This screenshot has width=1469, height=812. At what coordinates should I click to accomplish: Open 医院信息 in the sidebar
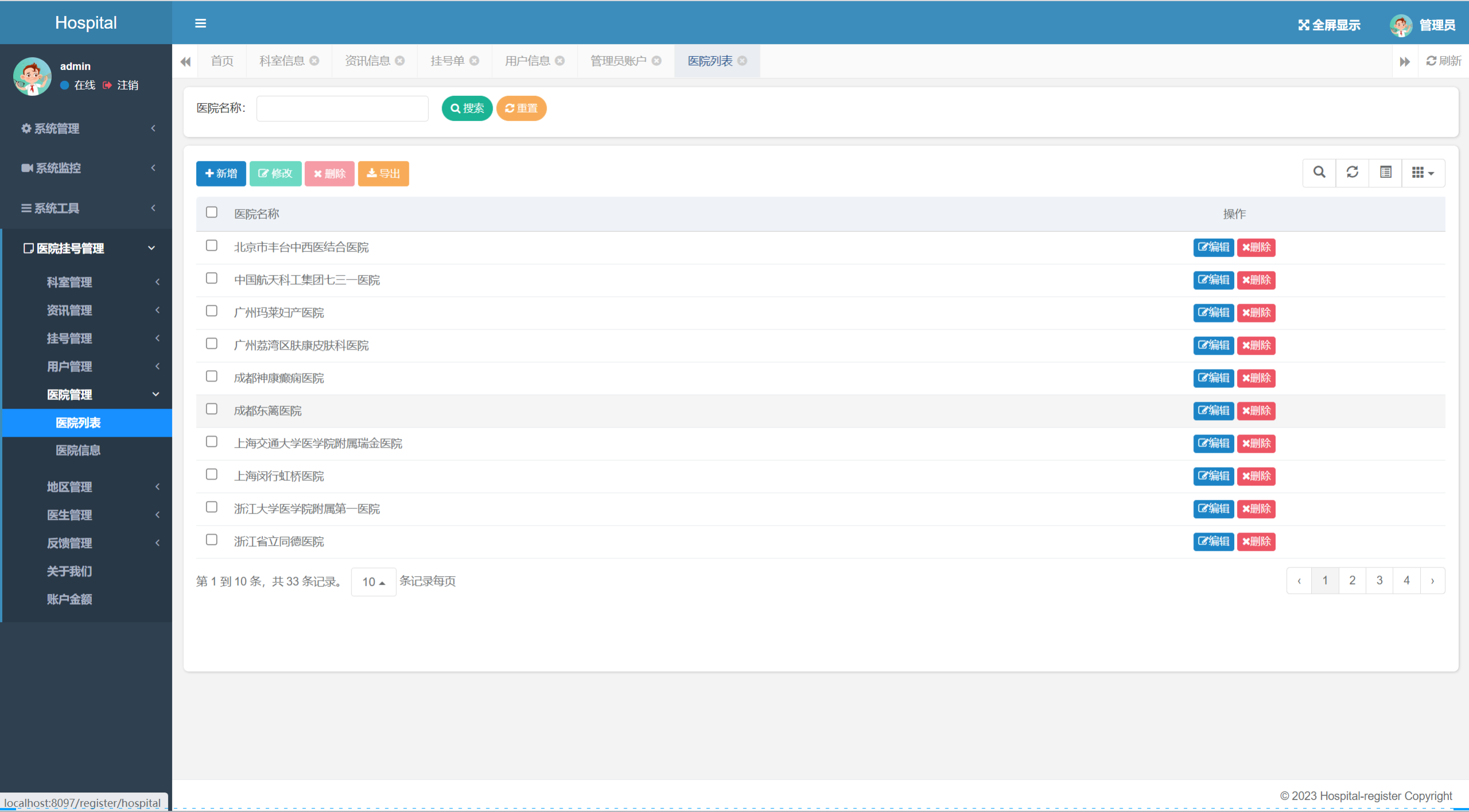click(78, 450)
